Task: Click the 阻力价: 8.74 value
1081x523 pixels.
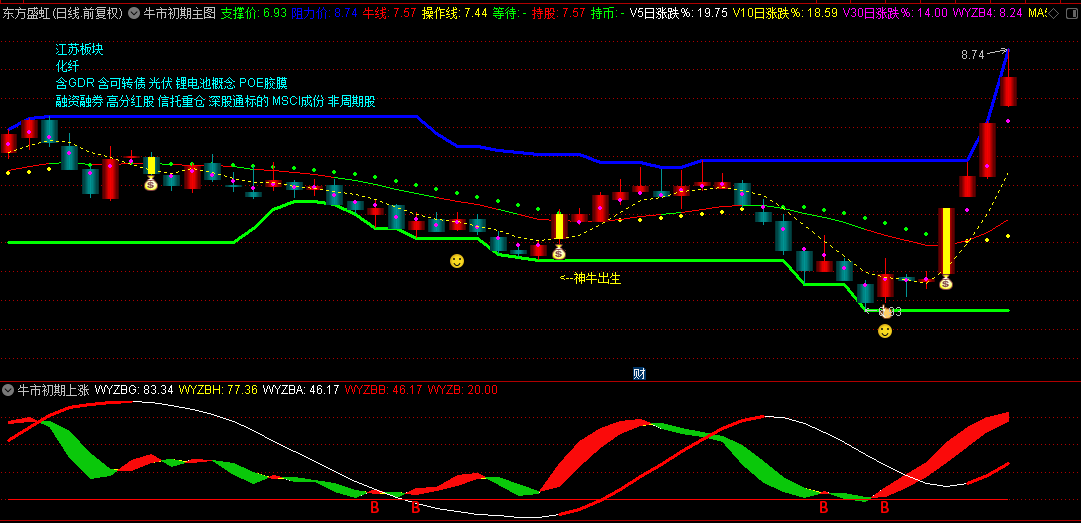Action: click(324, 12)
